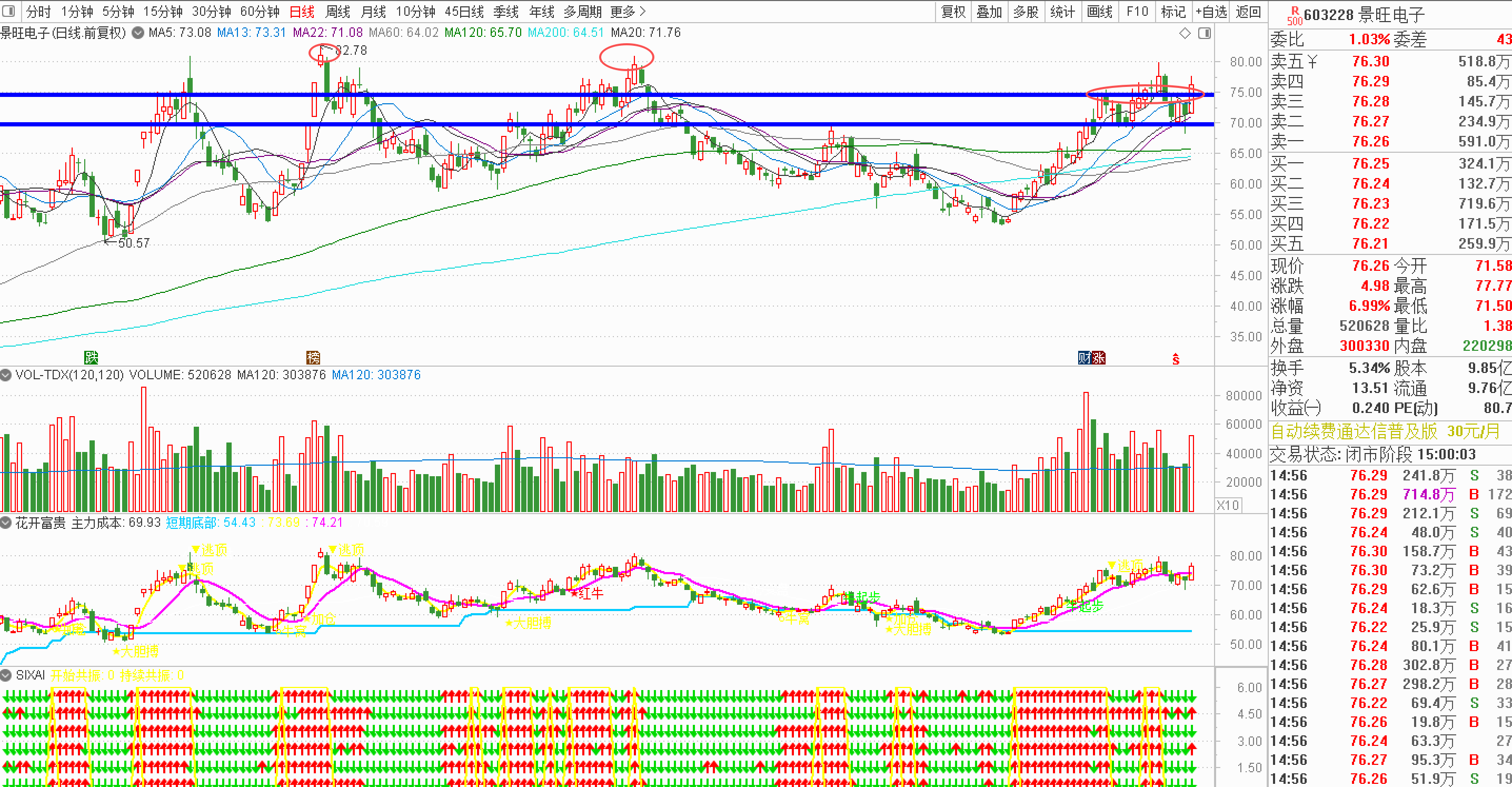This screenshot has height=787, width=1512.
Task: Click the MA22: 71.08 indicator label
Action: click(x=327, y=33)
